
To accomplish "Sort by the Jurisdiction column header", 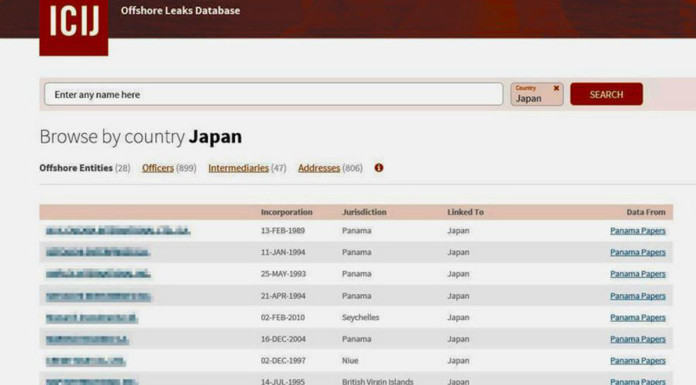I will click(364, 212).
